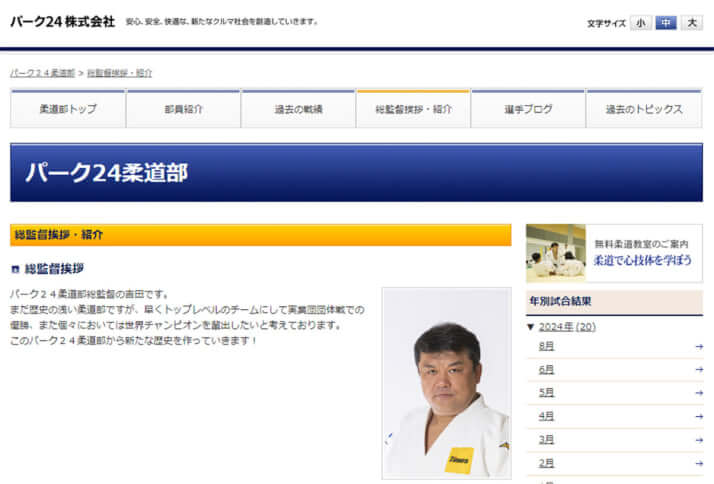Click the arrow icon in 3月 row
Viewport: 714px width, 484px height.
click(699, 440)
